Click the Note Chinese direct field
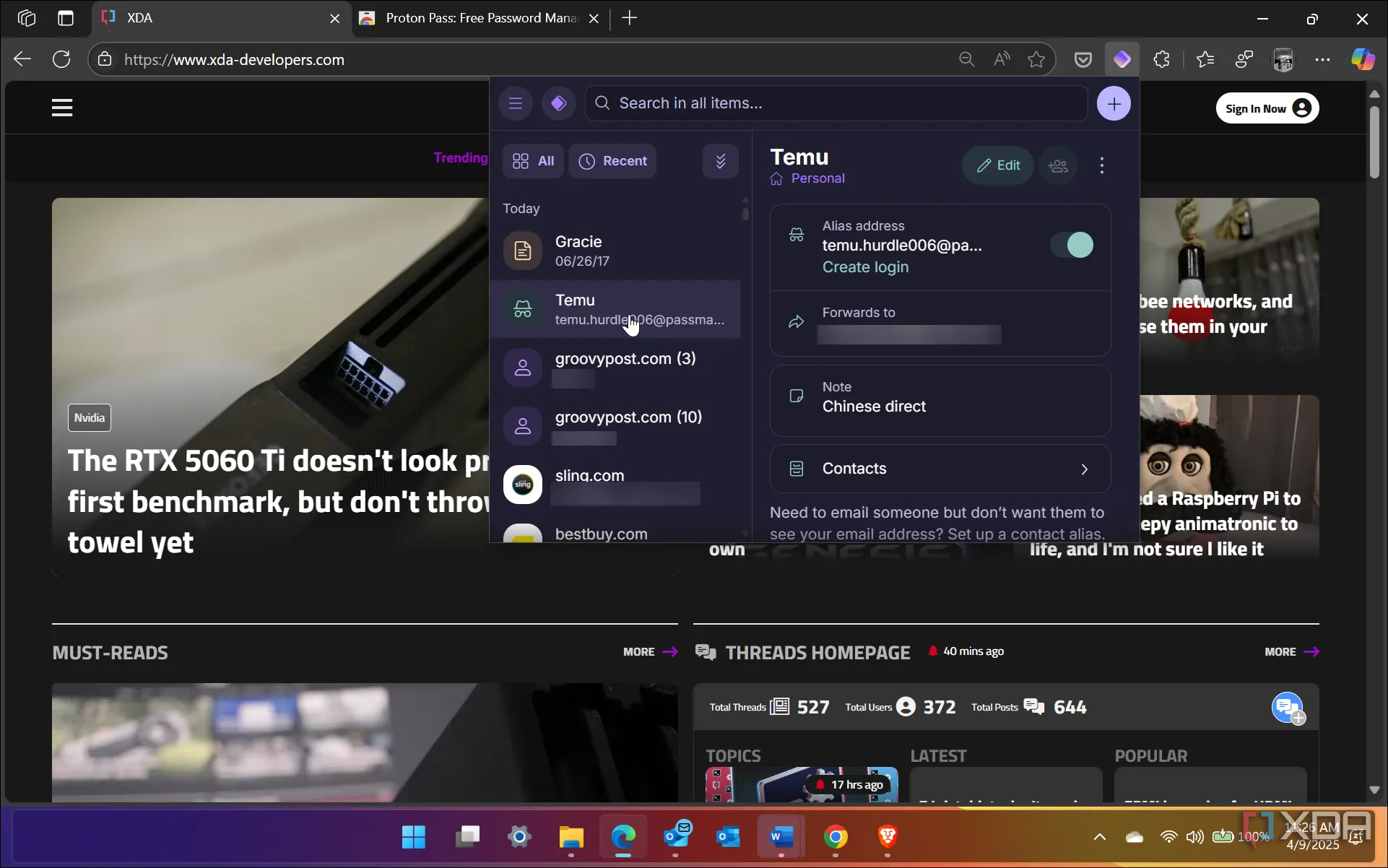This screenshot has height=868, width=1388. (940, 401)
